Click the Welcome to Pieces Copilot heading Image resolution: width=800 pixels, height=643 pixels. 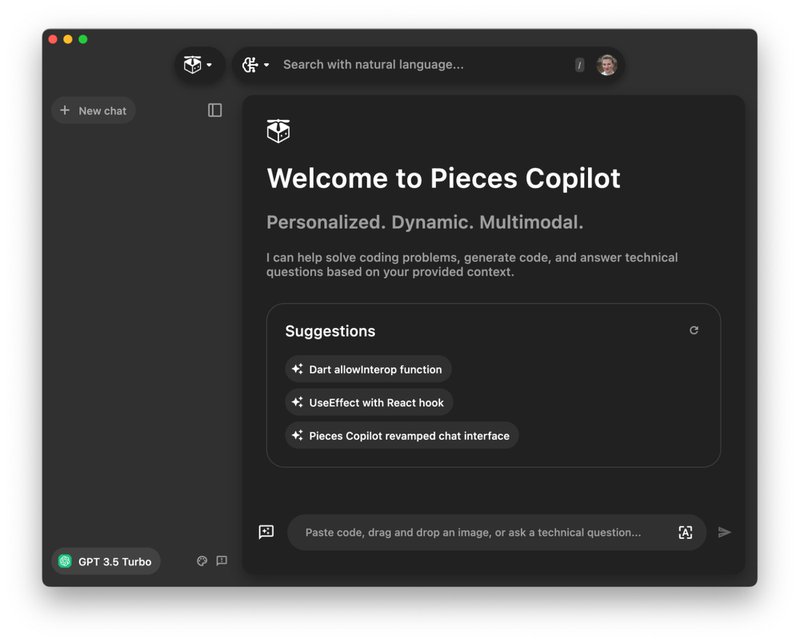pyautogui.click(x=443, y=179)
